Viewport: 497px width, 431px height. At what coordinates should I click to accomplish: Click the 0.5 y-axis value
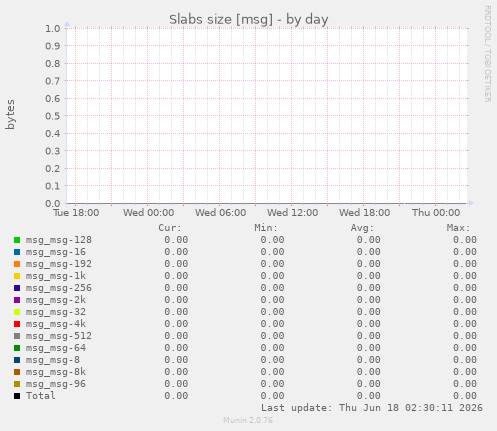click(x=53, y=116)
